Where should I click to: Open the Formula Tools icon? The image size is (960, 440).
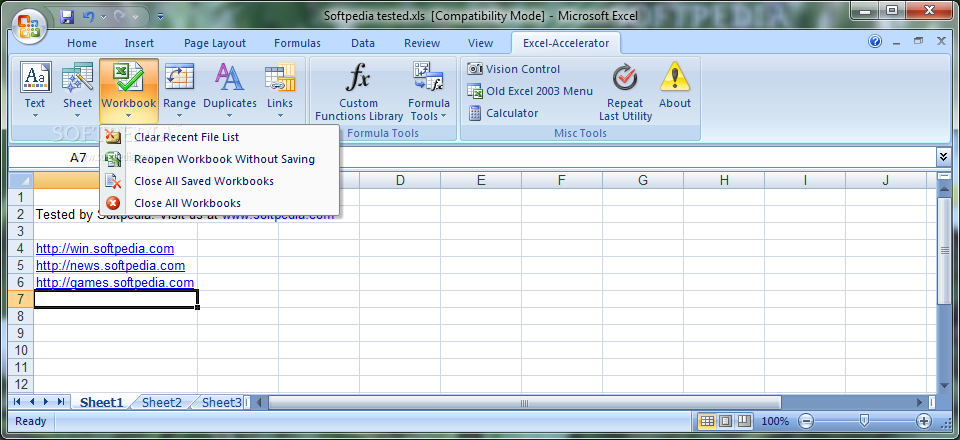click(429, 77)
